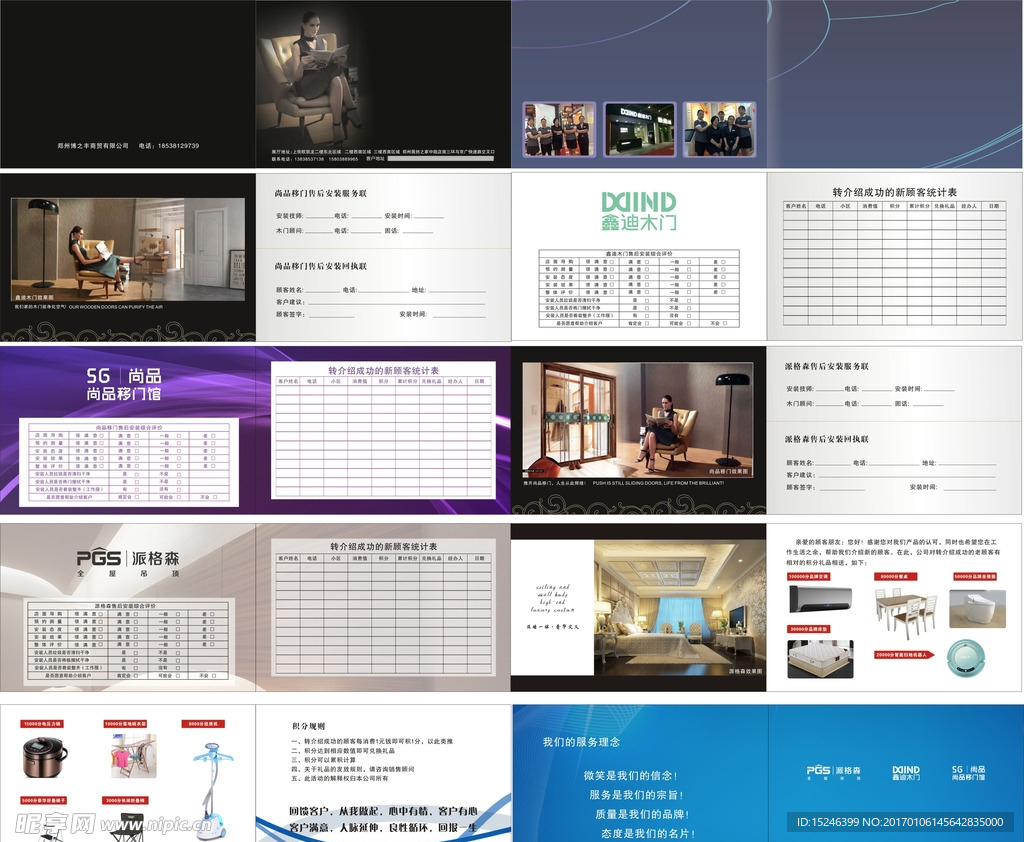
Task: Click the red 20000分智能扫地机器人 arrow label
Action: tap(904, 655)
